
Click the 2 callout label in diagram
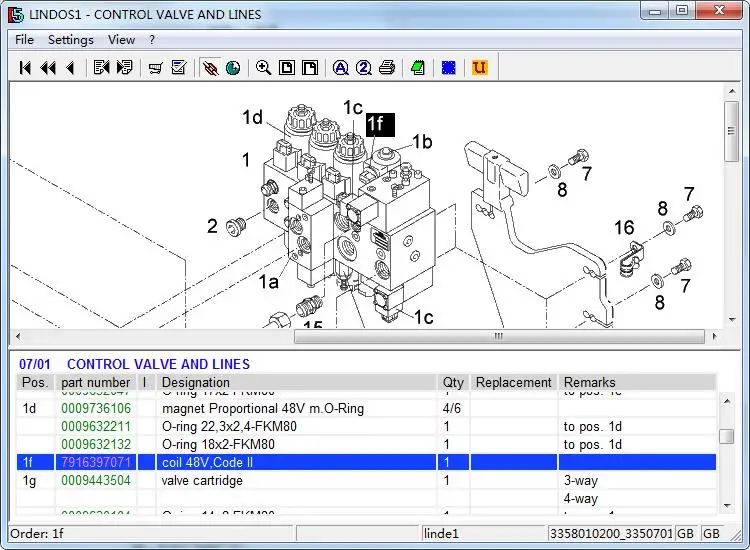point(212,226)
